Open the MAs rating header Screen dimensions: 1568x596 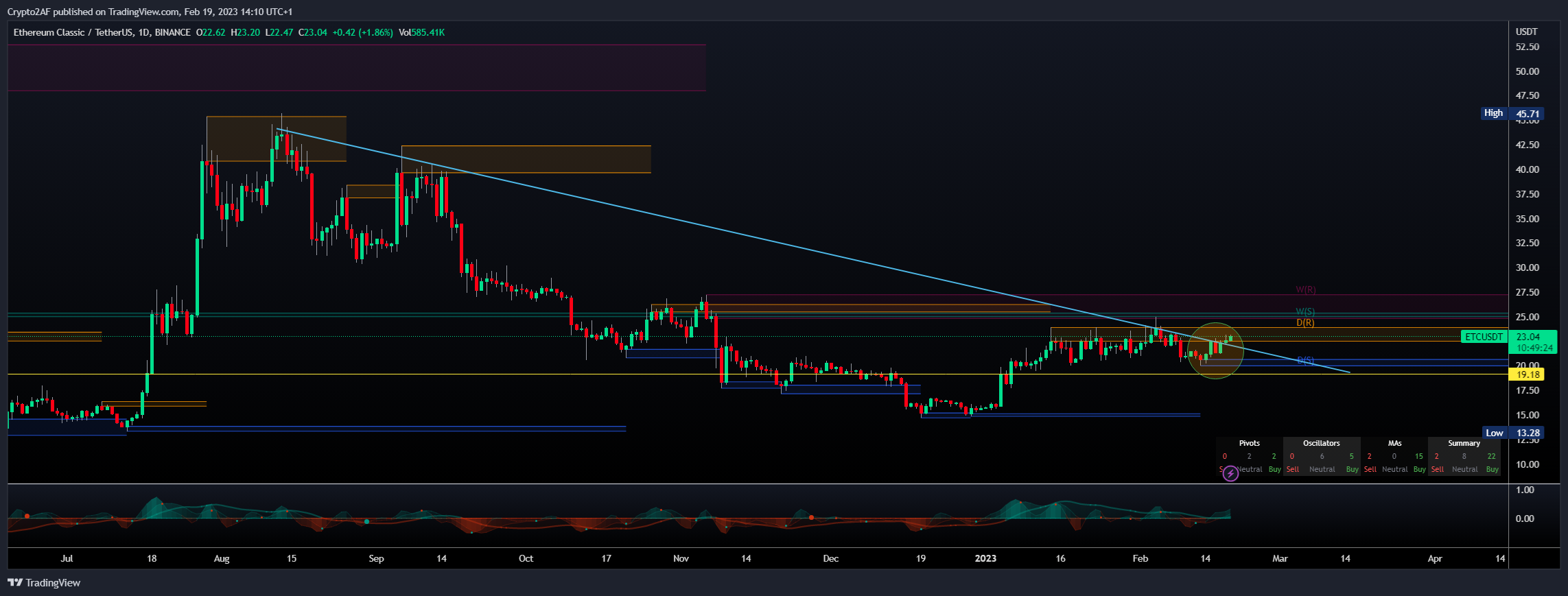pos(1394,443)
